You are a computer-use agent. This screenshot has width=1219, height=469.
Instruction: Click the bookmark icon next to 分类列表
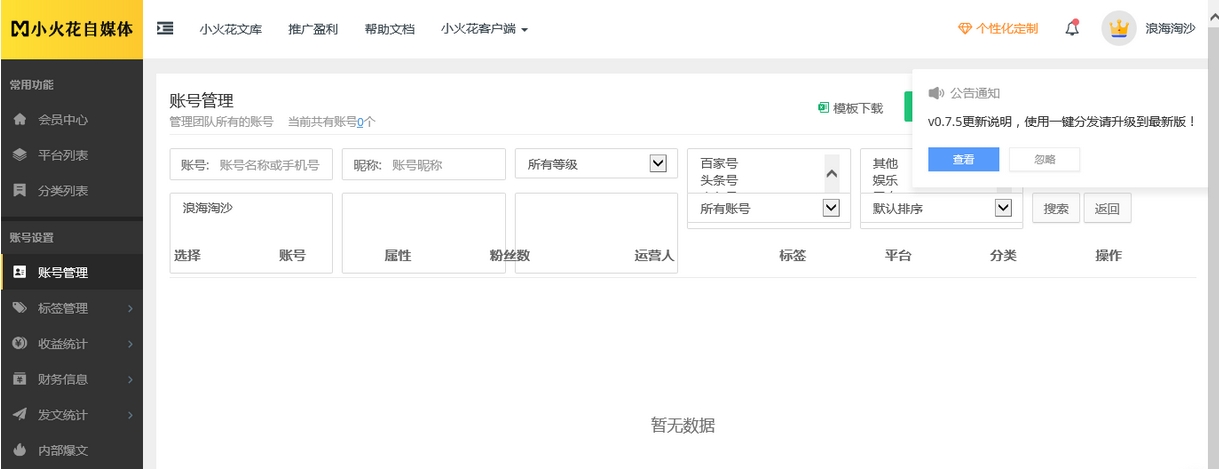coord(20,190)
